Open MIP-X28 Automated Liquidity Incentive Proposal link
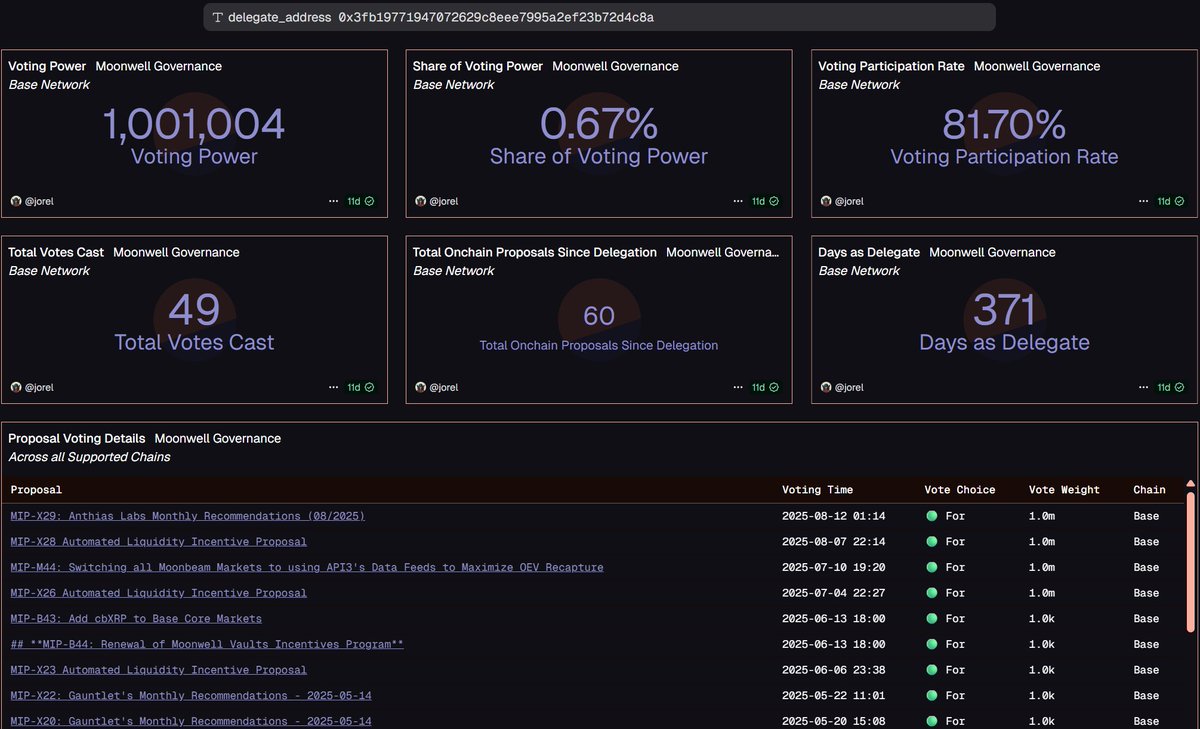The width and height of the screenshot is (1200, 729). point(158,542)
